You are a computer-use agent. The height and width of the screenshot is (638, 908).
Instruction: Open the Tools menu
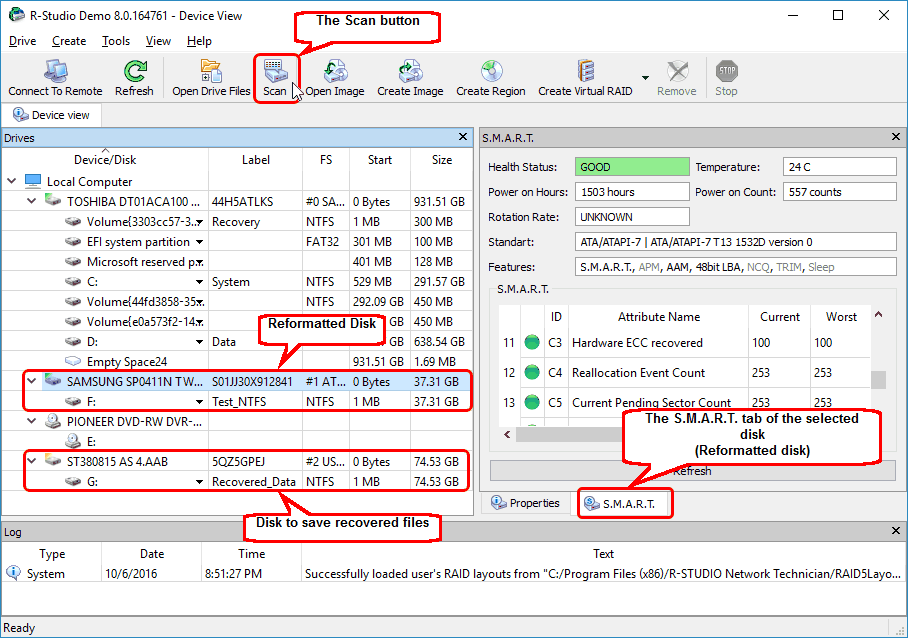[x=116, y=41]
